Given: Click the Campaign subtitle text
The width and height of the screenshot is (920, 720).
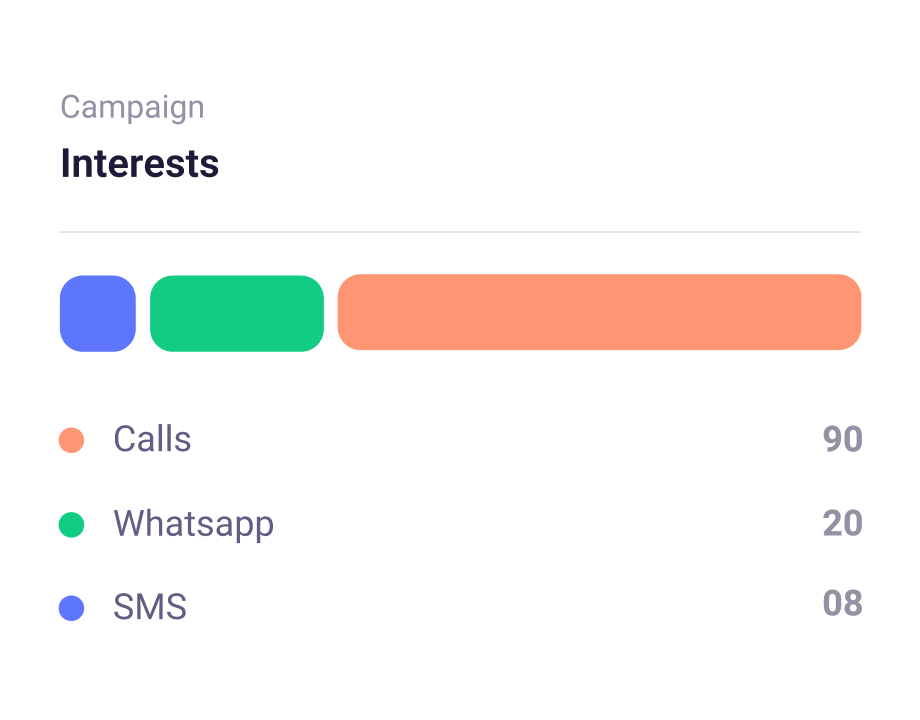Looking at the screenshot, I should [132, 107].
